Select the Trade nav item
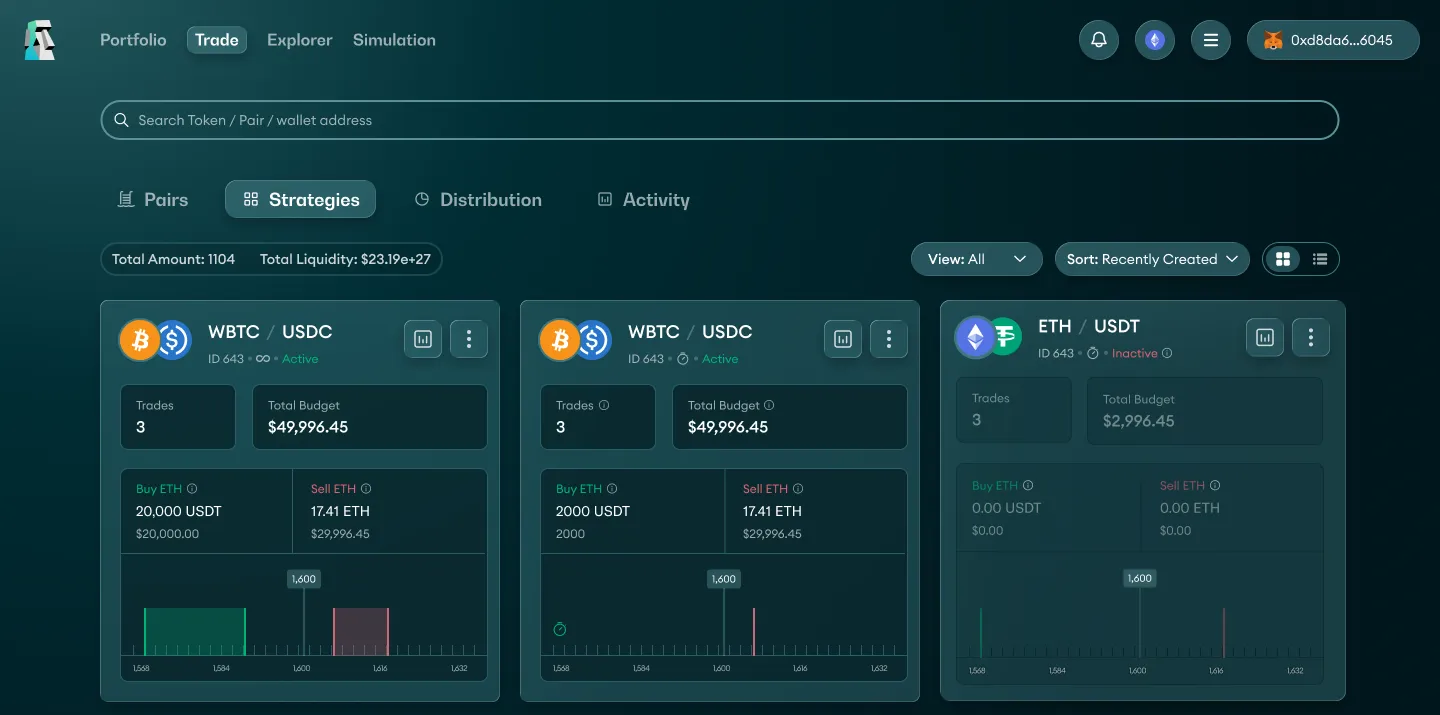This screenshot has width=1440, height=715. [x=217, y=40]
